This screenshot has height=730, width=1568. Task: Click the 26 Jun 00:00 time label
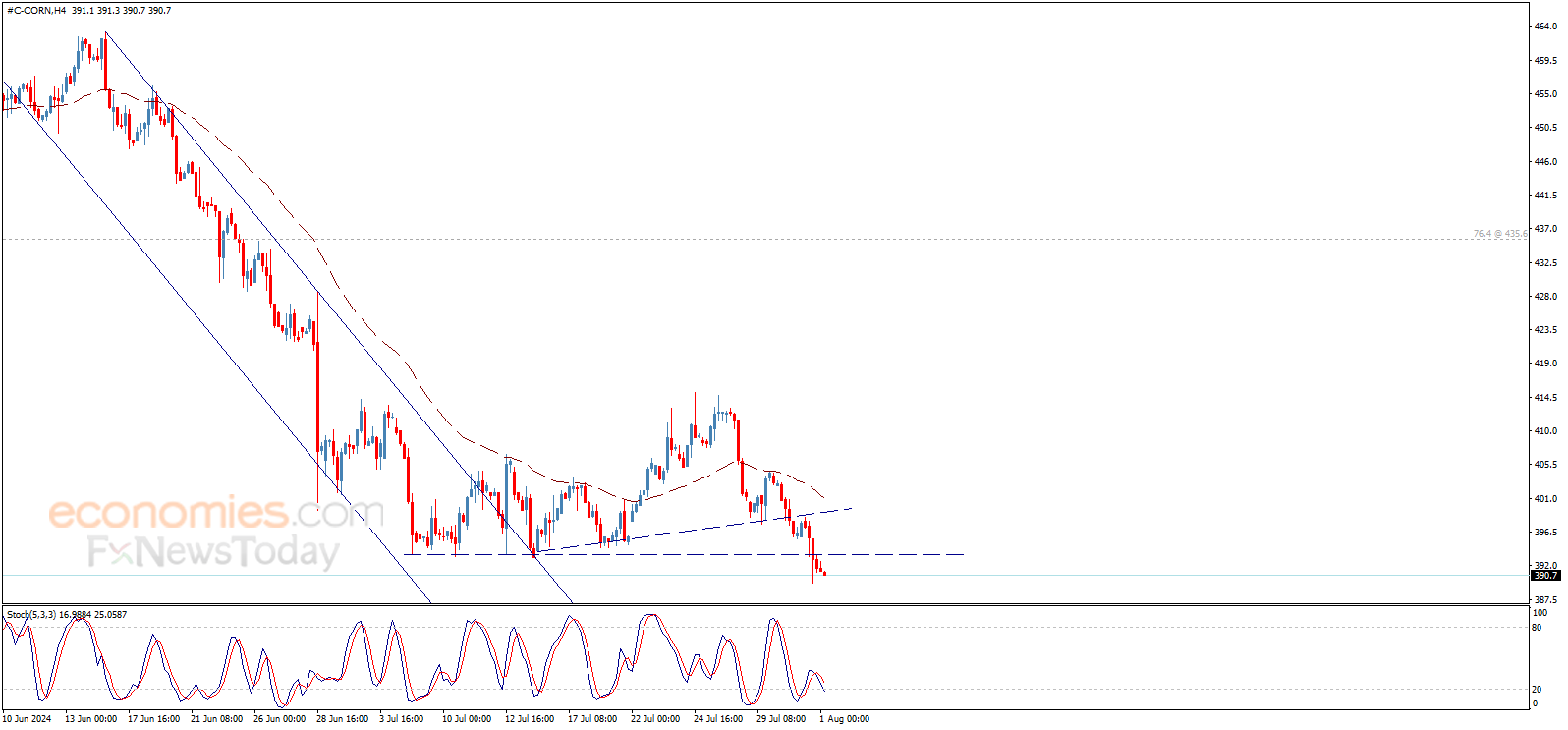[279, 719]
